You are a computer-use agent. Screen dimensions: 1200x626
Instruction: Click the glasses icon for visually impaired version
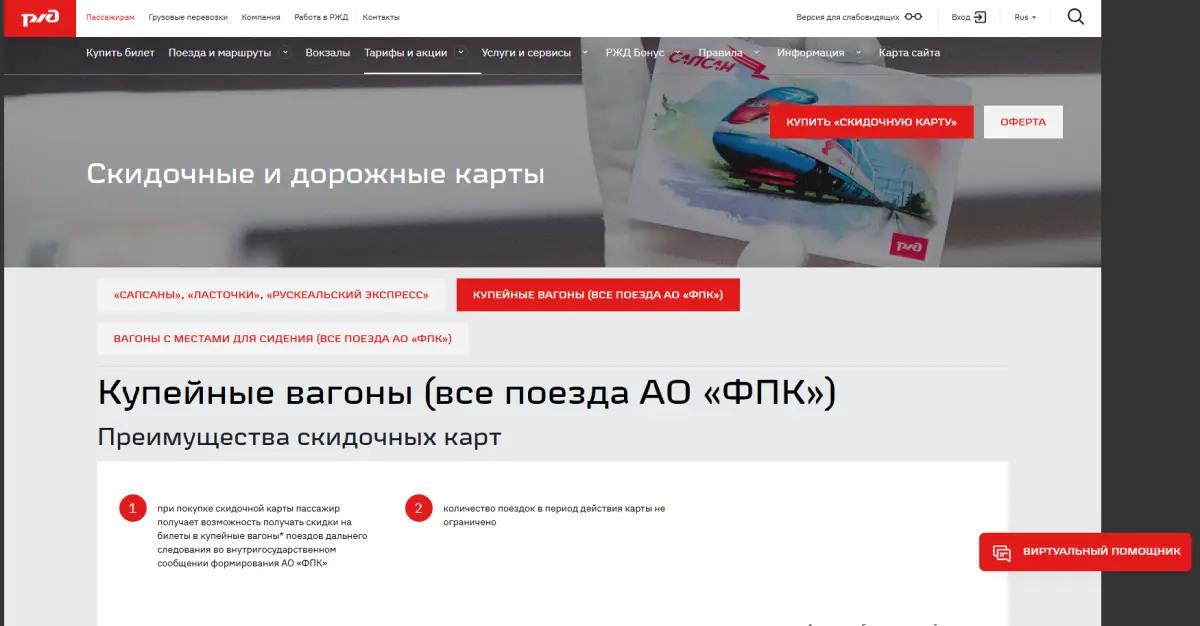[x=913, y=17]
